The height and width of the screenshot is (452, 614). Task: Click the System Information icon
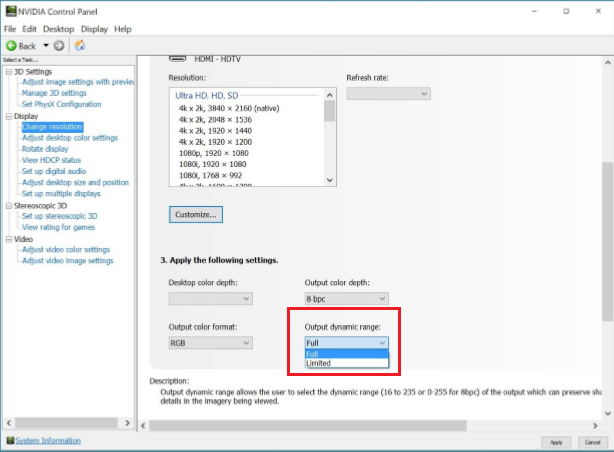[x=10, y=440]
